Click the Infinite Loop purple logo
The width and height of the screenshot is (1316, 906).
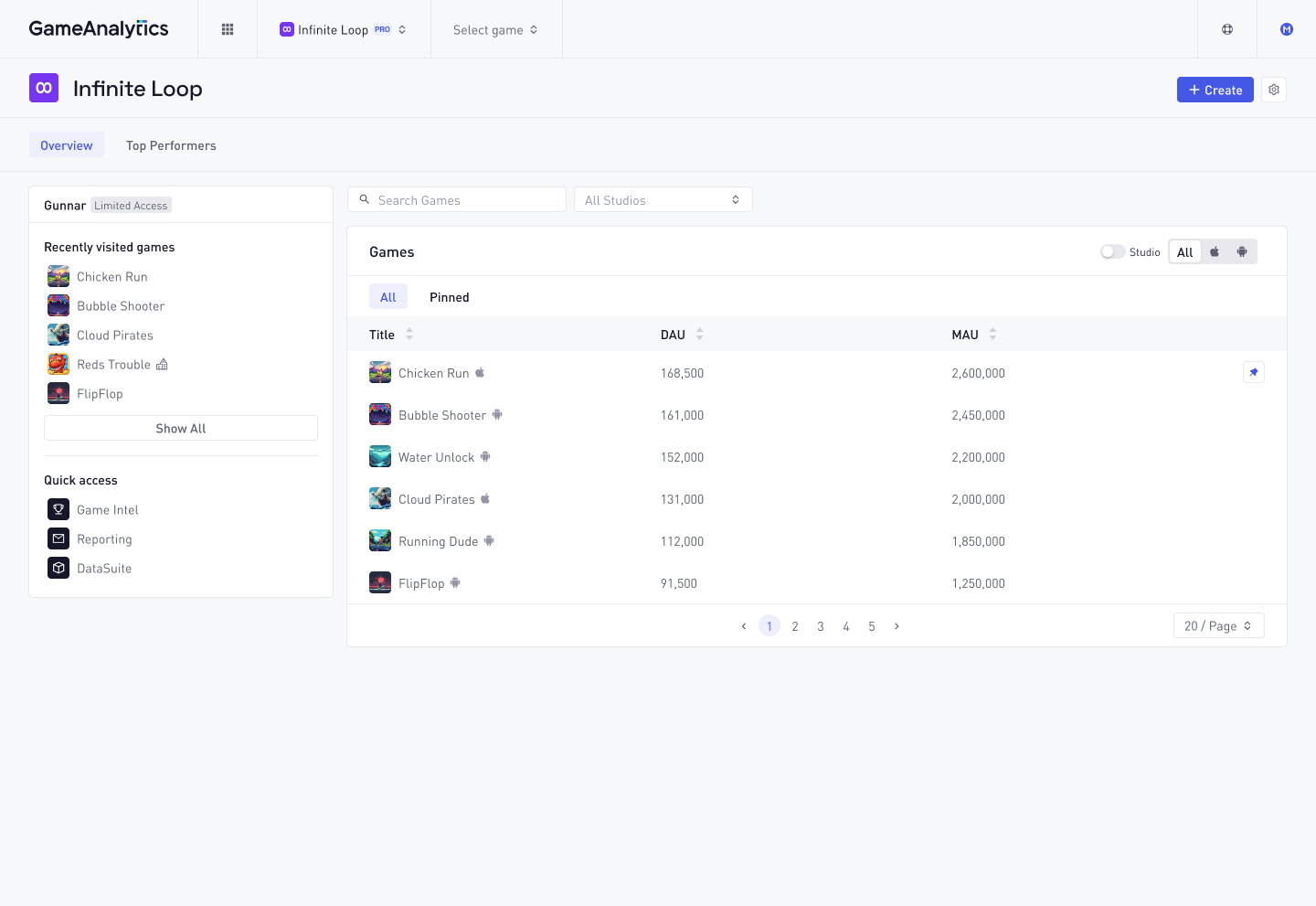point(44,88)
